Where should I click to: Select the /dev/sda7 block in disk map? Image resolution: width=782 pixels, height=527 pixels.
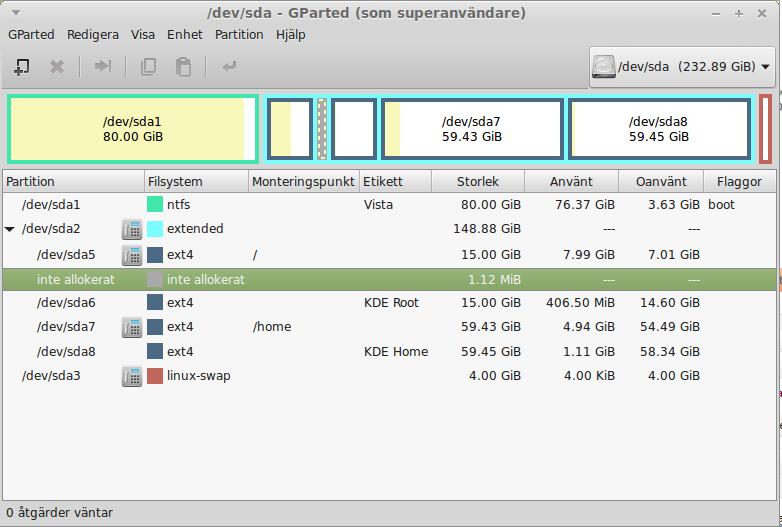point(472,129)
